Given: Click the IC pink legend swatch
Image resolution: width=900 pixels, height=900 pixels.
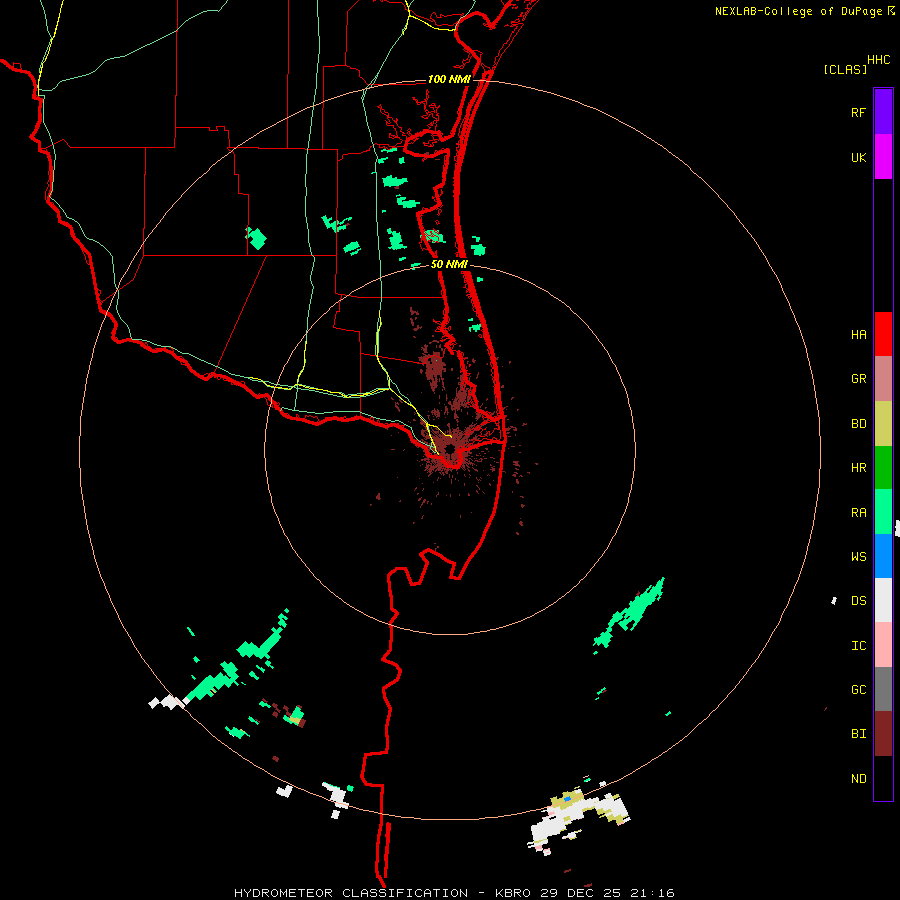Looking at the screenshot, I should 883,645.
